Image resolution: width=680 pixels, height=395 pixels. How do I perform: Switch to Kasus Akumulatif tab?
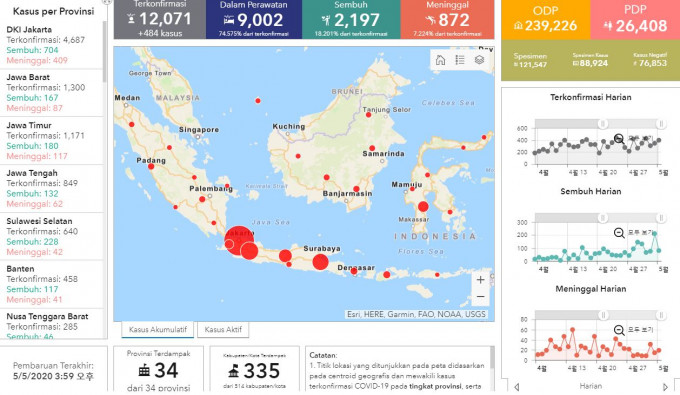coord(158,330)
